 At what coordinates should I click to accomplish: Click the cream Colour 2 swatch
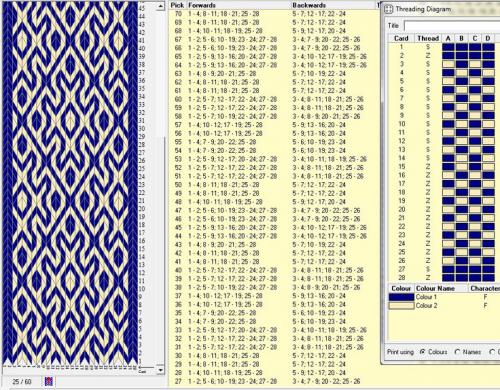tap(401, 306)
